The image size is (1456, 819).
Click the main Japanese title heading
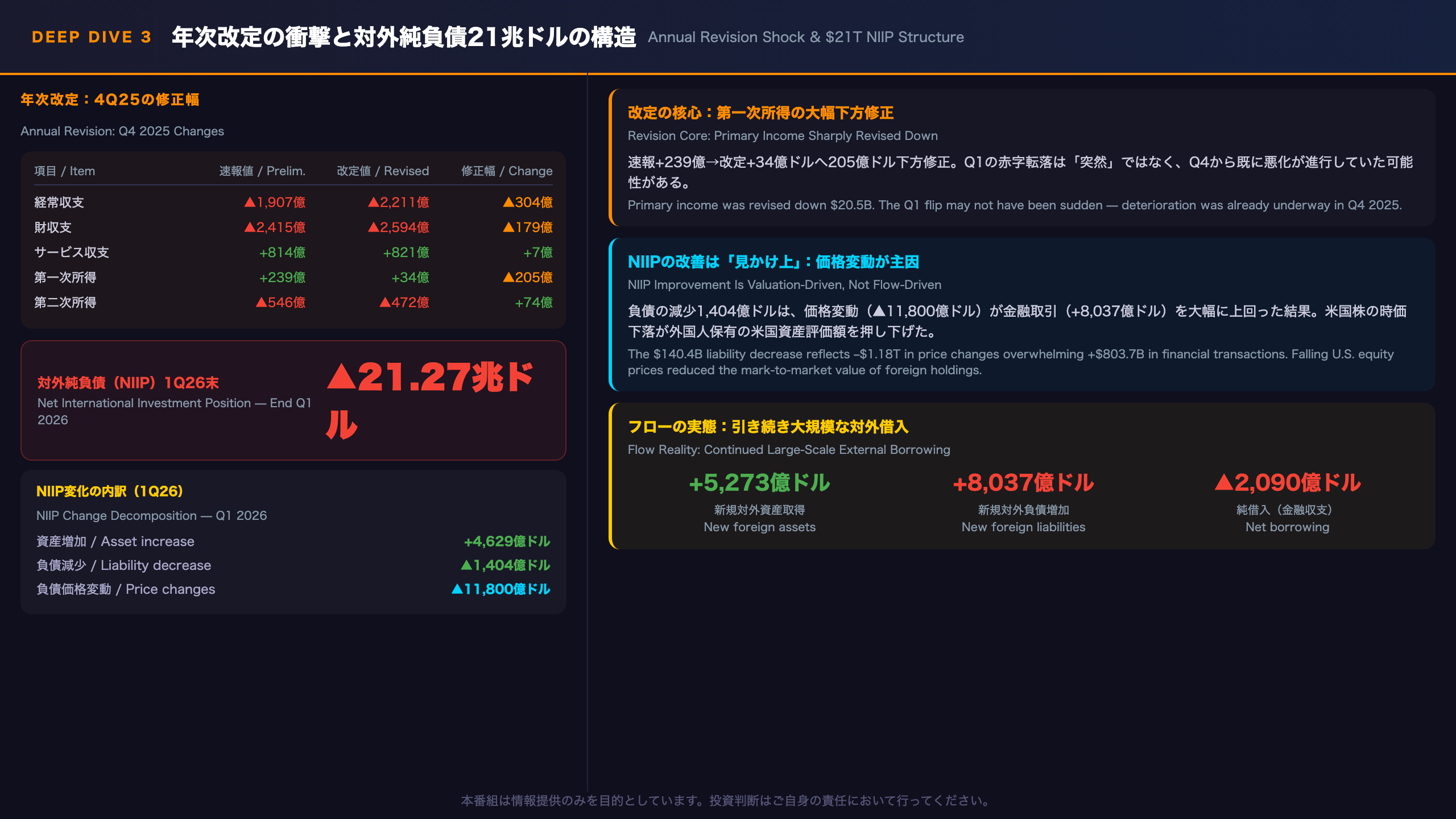pyautogui.click(x=404, y=37)
